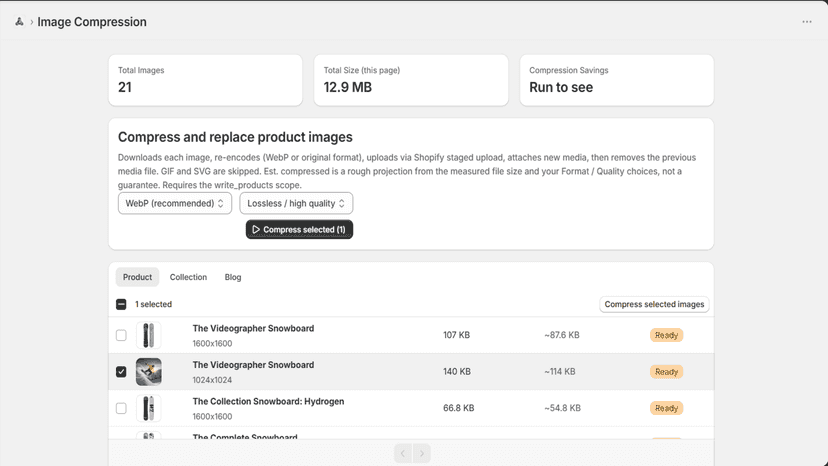Screen dimensions: 828x466
Task: Switch to the Blog tab
Action: click(233, 277)
